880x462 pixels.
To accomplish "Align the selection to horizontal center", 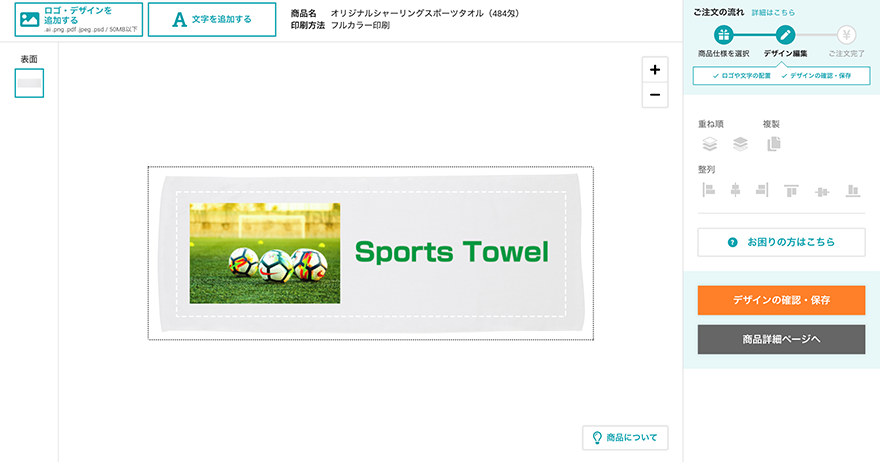I will pyautogui.click(x=735, y=190).
